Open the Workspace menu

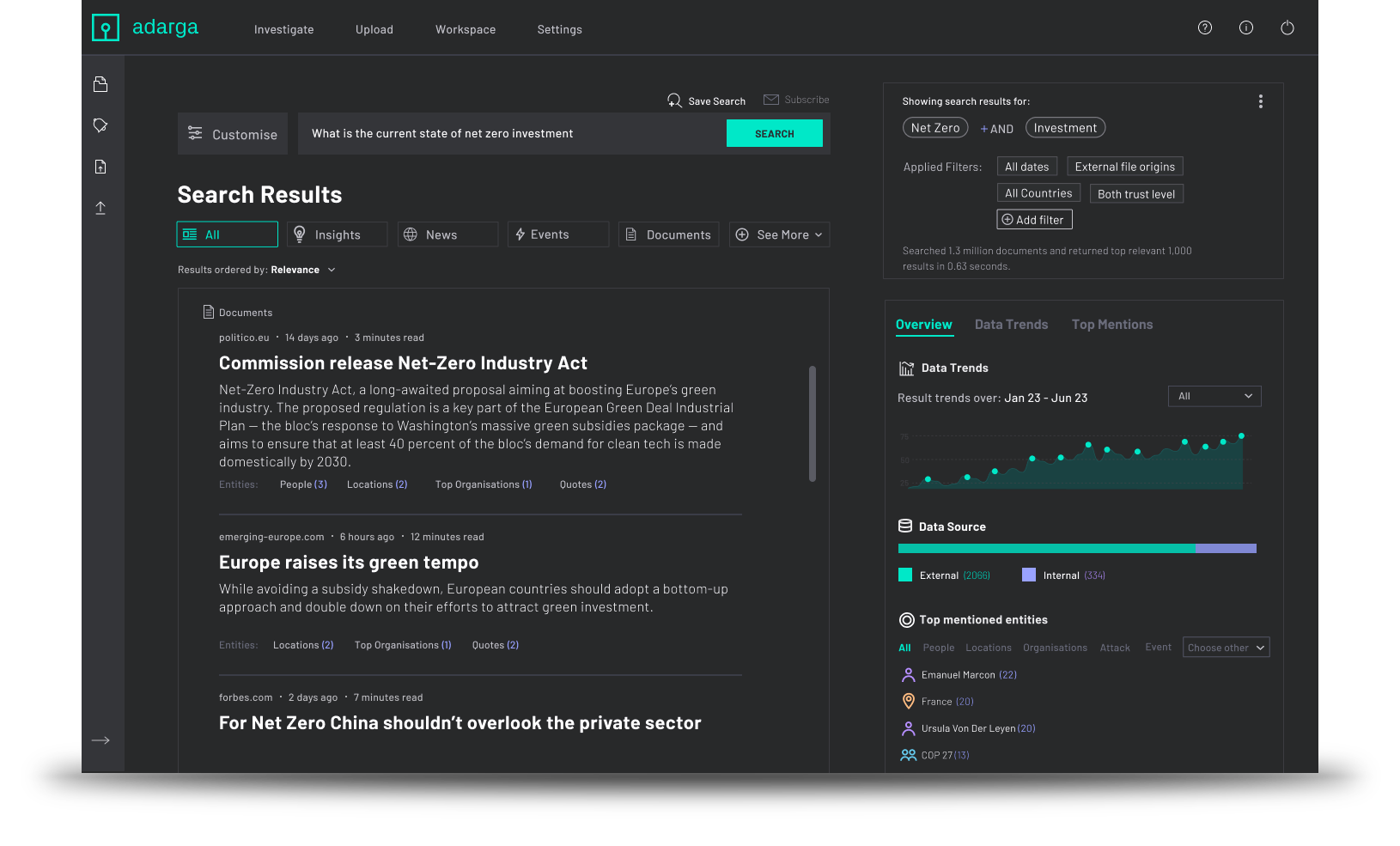(466, 29)
